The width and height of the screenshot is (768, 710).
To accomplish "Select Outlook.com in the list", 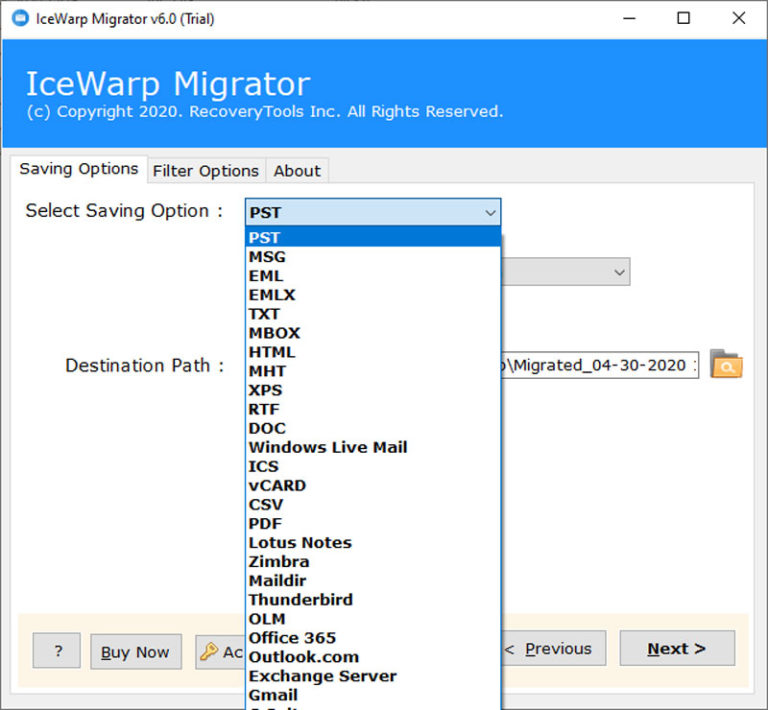I will (x=373, y=658).
